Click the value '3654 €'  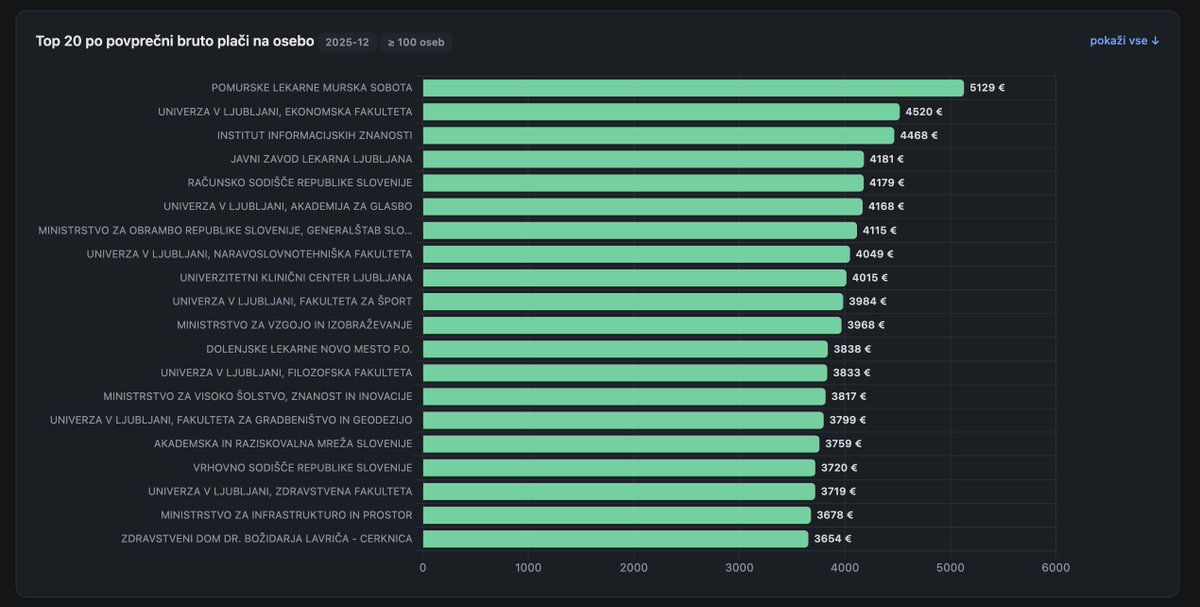click(833, 539)
